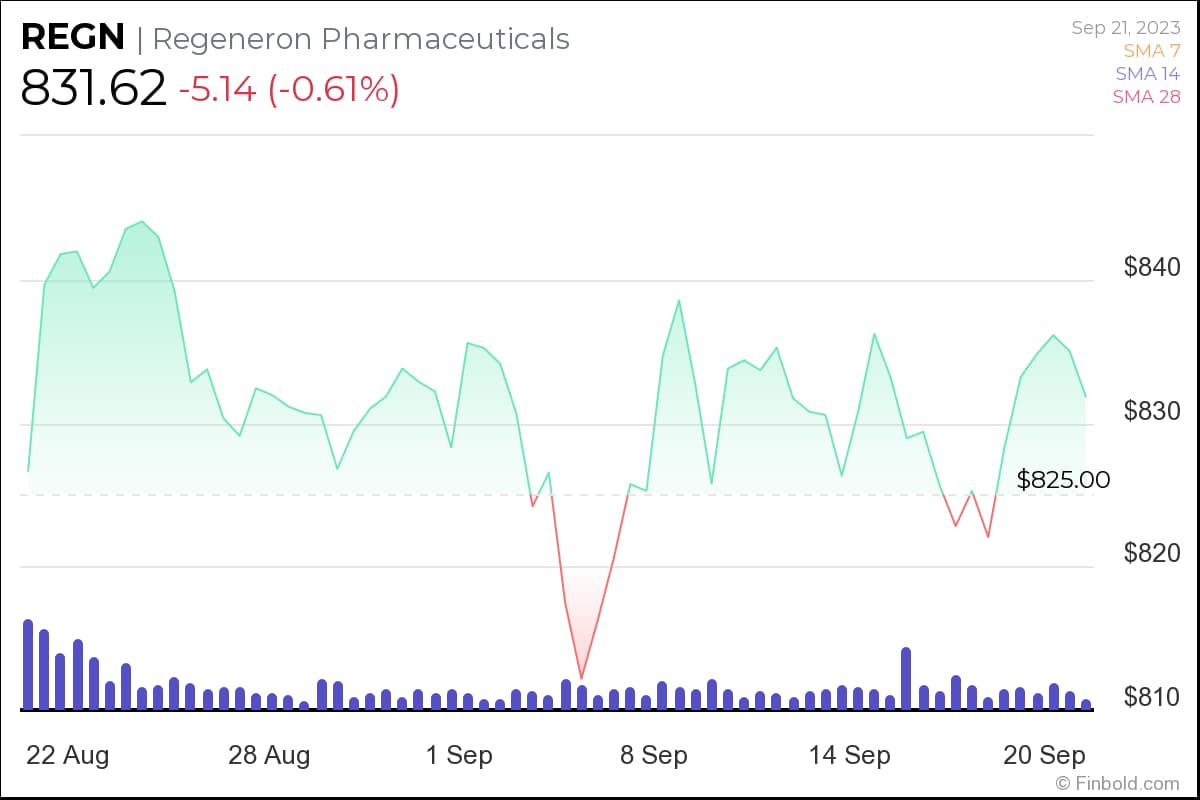Click the REGN ticker symbol

tap(73, 37)
